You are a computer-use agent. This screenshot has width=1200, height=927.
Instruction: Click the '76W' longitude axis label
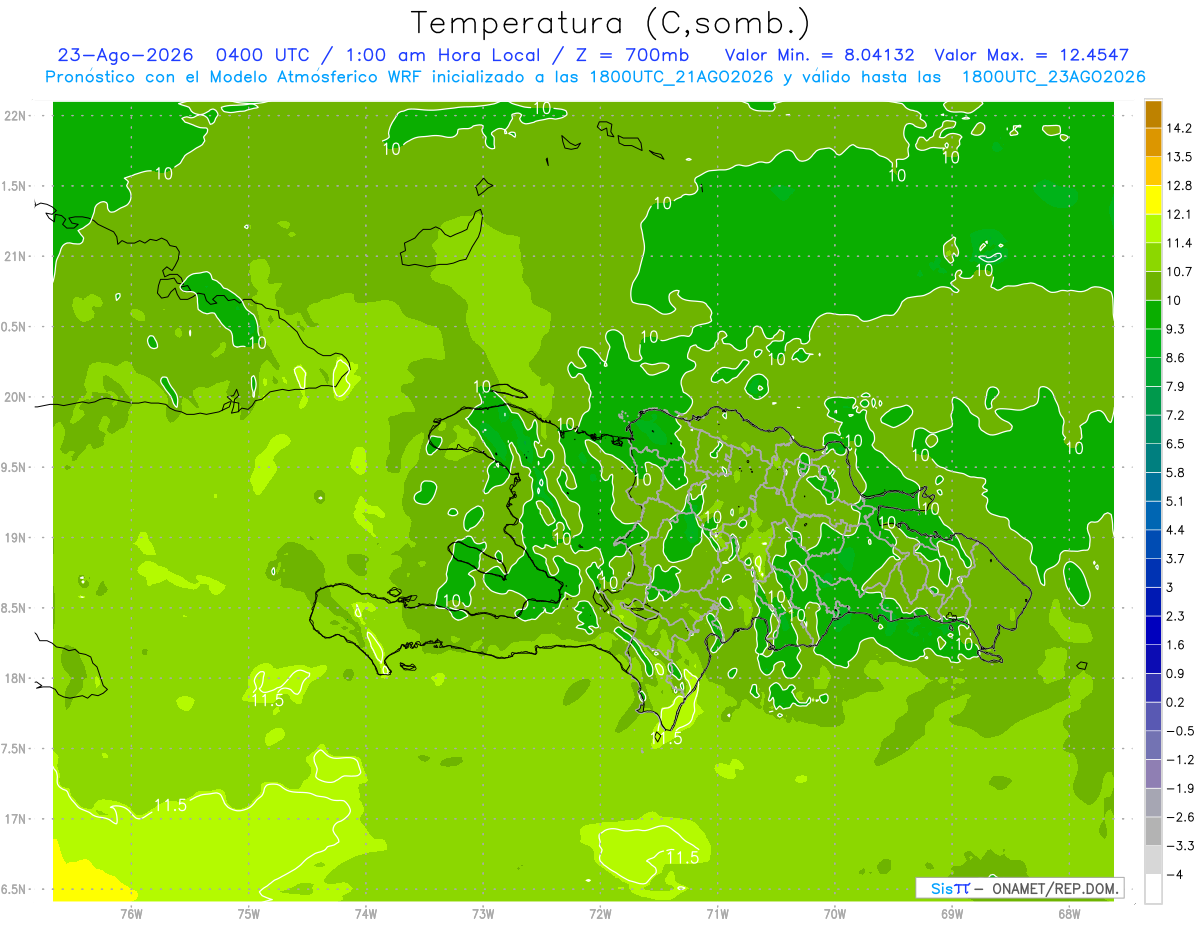(x=131, y=913)
